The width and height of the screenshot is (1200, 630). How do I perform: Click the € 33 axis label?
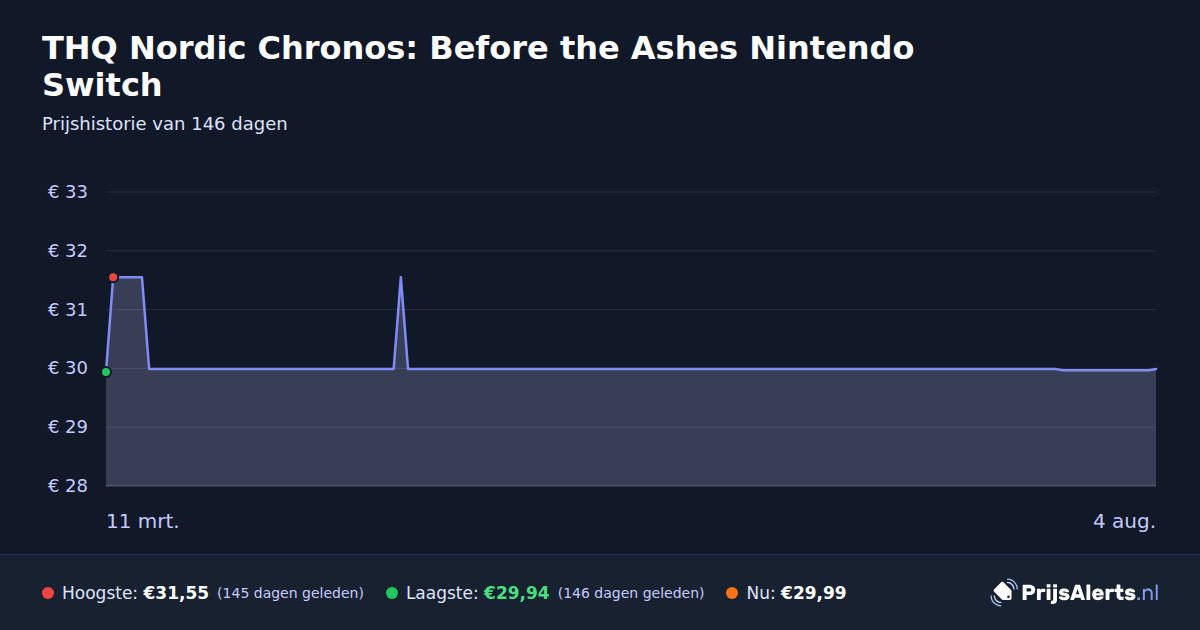(68, 192)
